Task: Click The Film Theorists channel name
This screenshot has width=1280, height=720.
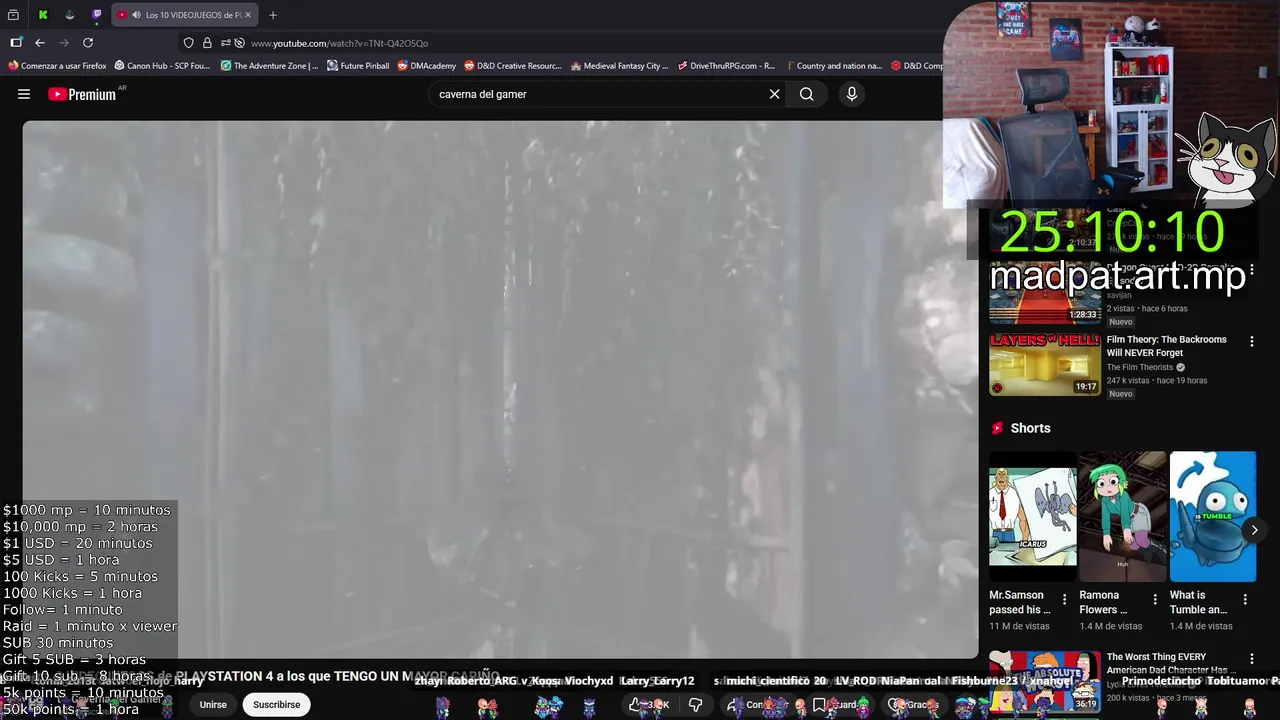Action: pyautogui.click(x=1139, y=367)
